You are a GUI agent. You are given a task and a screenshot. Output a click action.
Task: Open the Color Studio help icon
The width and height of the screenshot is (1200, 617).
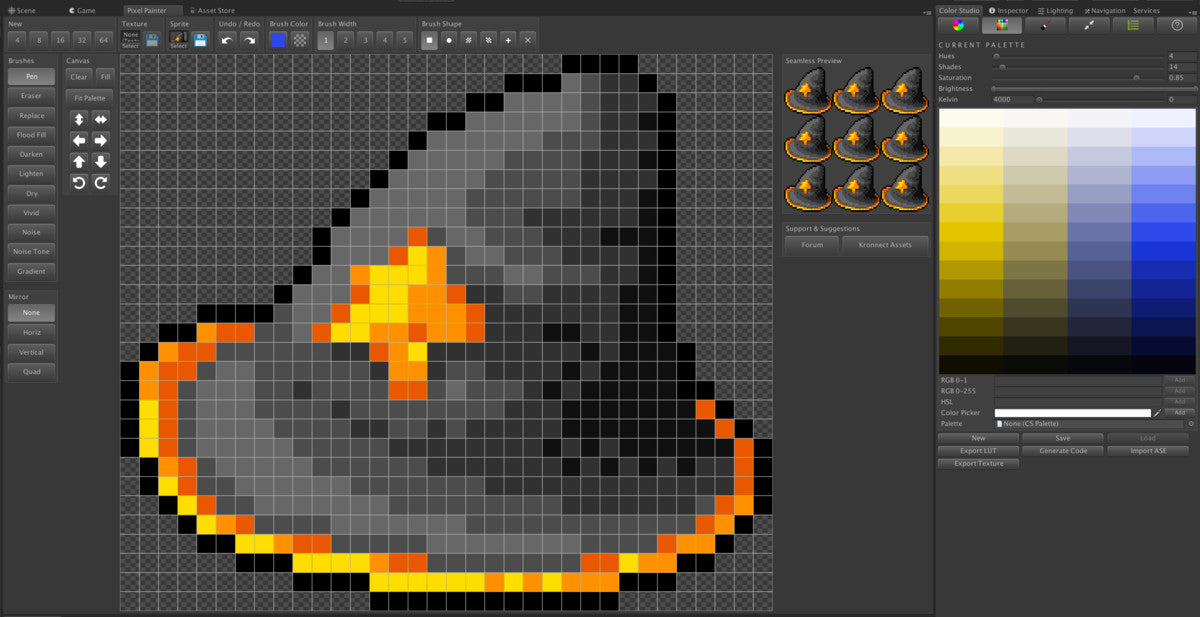coord(1177,25)
